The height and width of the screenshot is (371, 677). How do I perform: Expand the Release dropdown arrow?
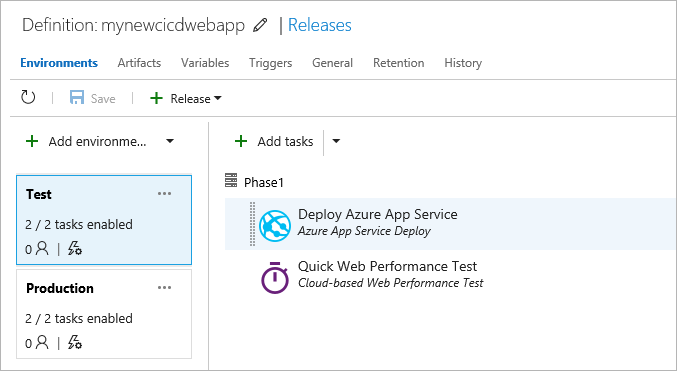pyautogui.click(x=218, y=98)
